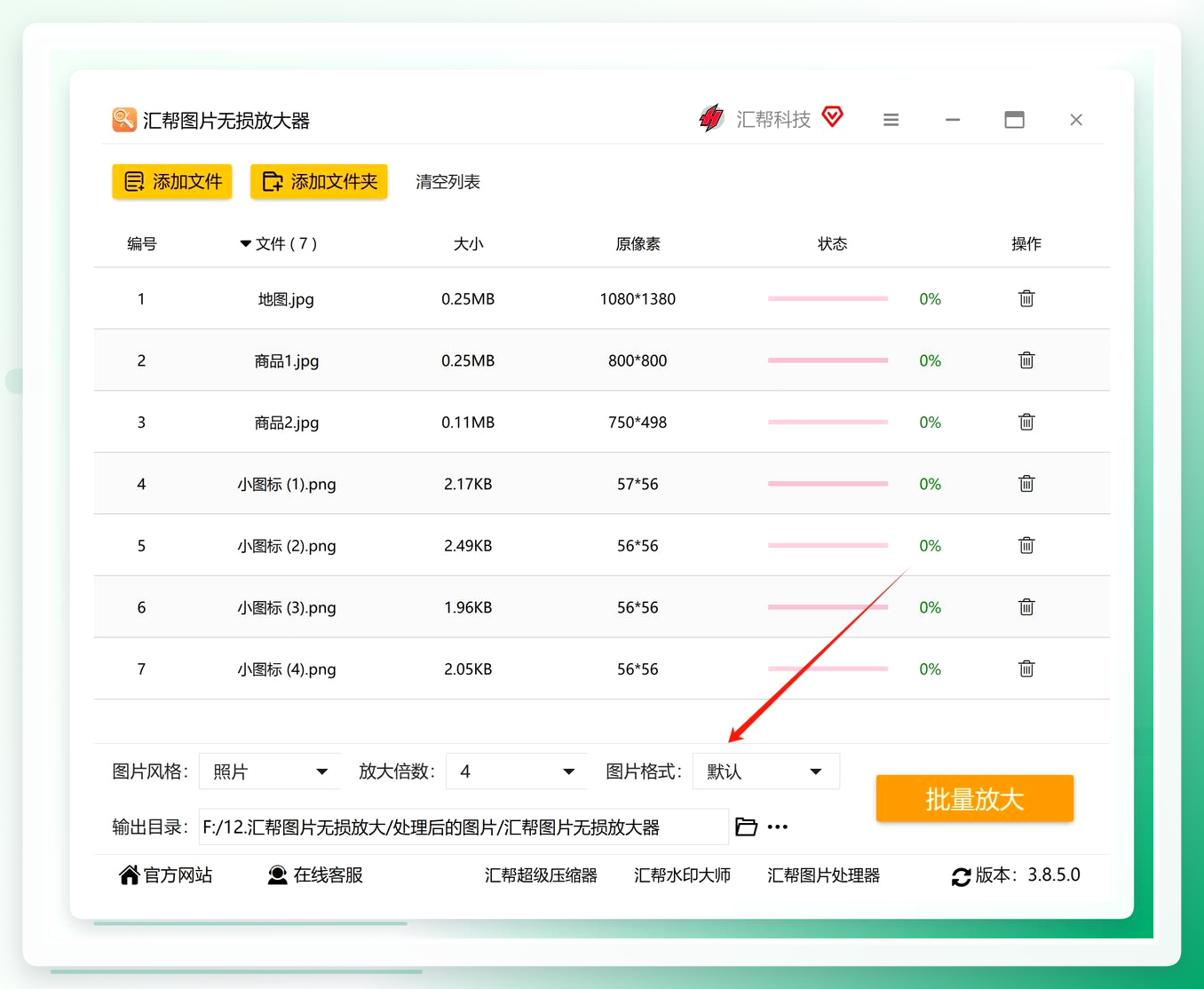
Task: Open 汇帮图片处理器 link
Action: coord(823,875)
